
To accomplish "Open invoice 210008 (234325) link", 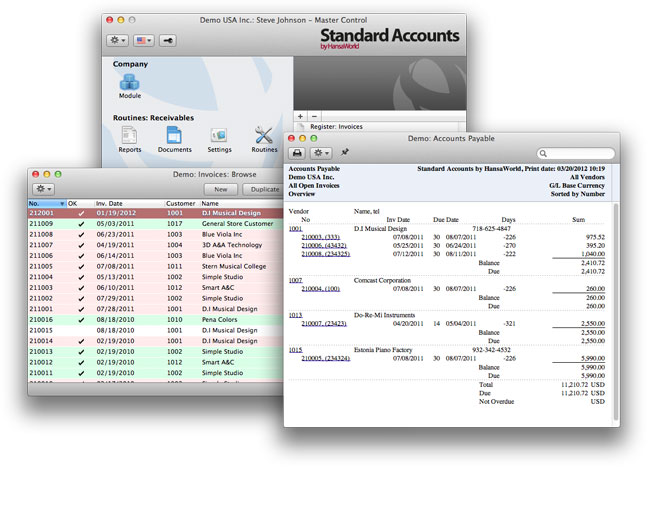I will click(x=325, y=254).
